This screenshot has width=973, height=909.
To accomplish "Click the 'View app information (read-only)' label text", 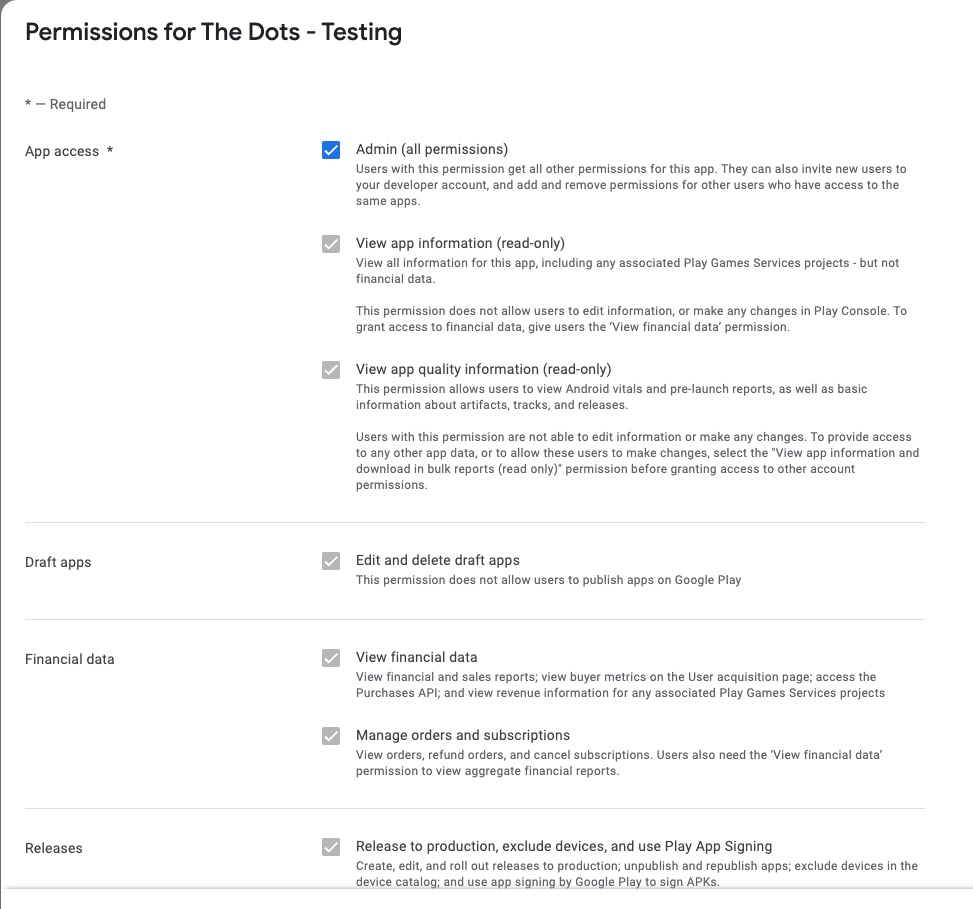I will [x=460, y=243].
